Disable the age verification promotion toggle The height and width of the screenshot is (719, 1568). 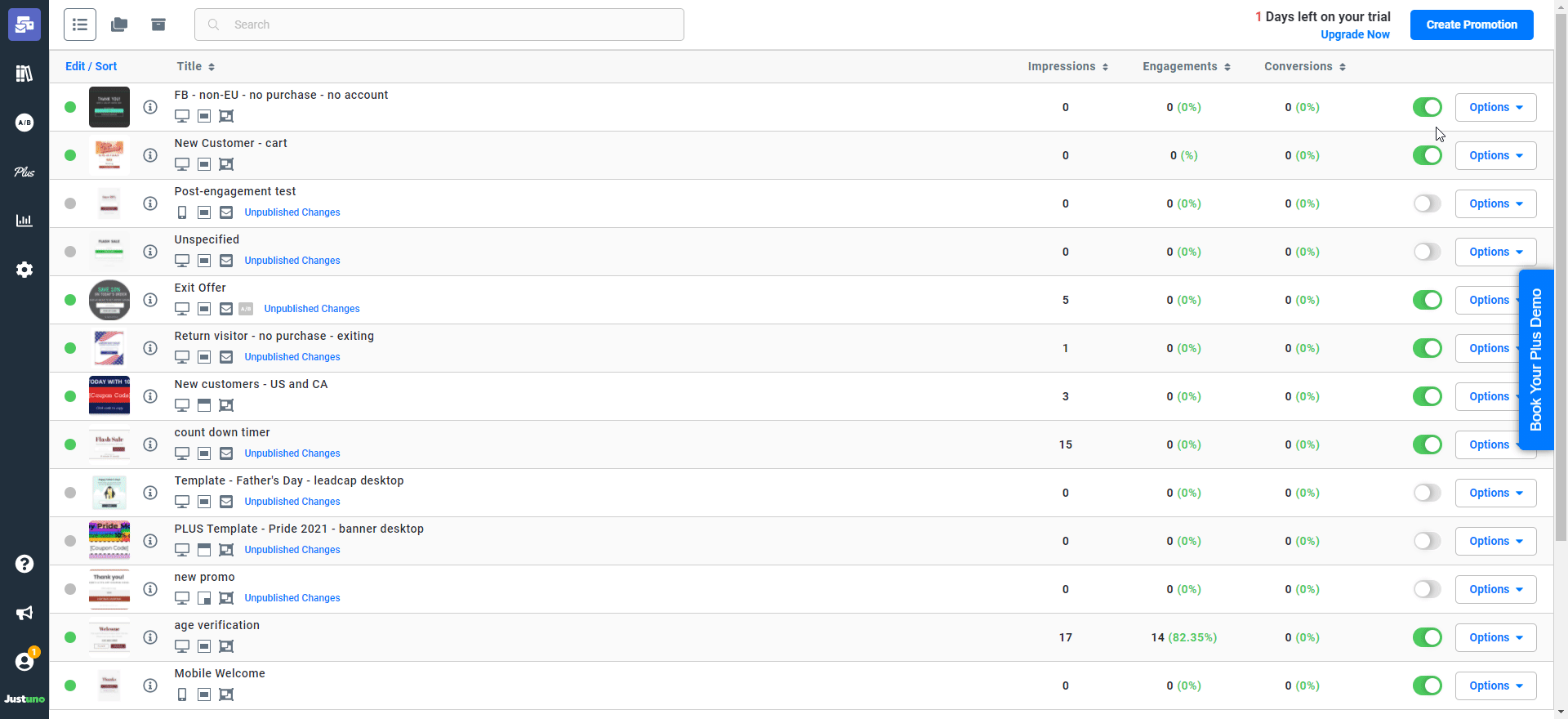[1427, 637]
